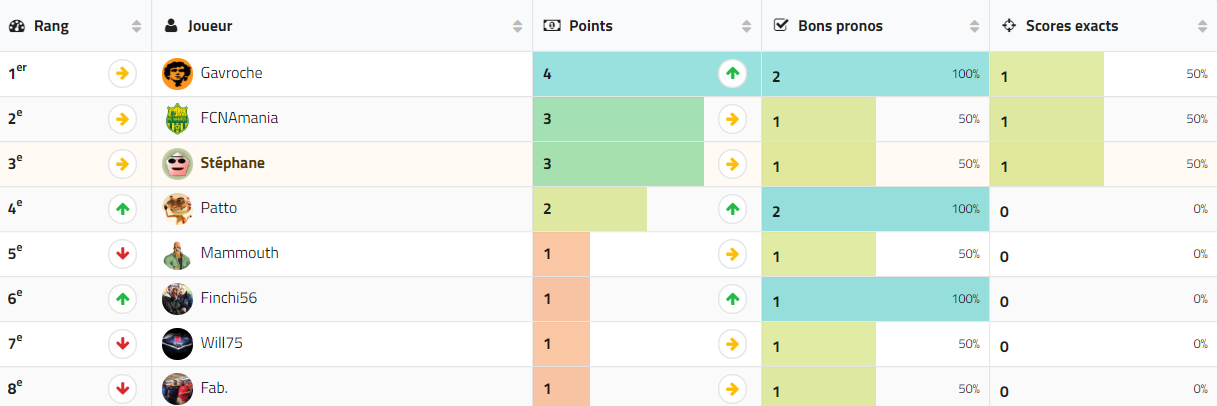The height and width of the screenshot is (406, 1217).
Task: Click the Finchi56 player name
Action: [x=229, y=298]
